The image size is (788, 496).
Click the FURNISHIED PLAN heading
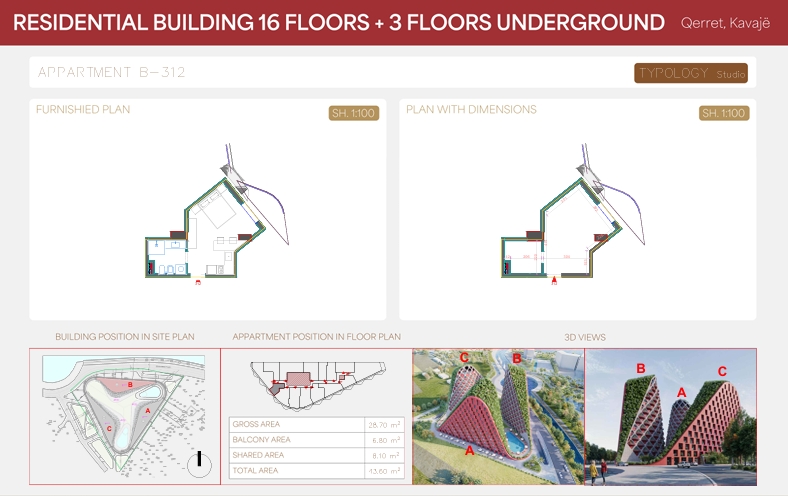[x=83, y=110]
